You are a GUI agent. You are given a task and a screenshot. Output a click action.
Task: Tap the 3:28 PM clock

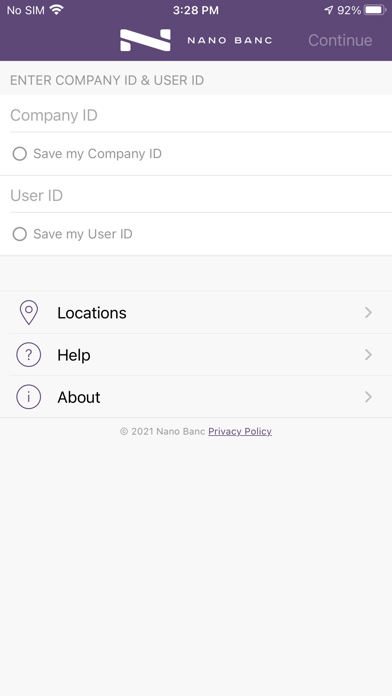click(x=196, y=10)
